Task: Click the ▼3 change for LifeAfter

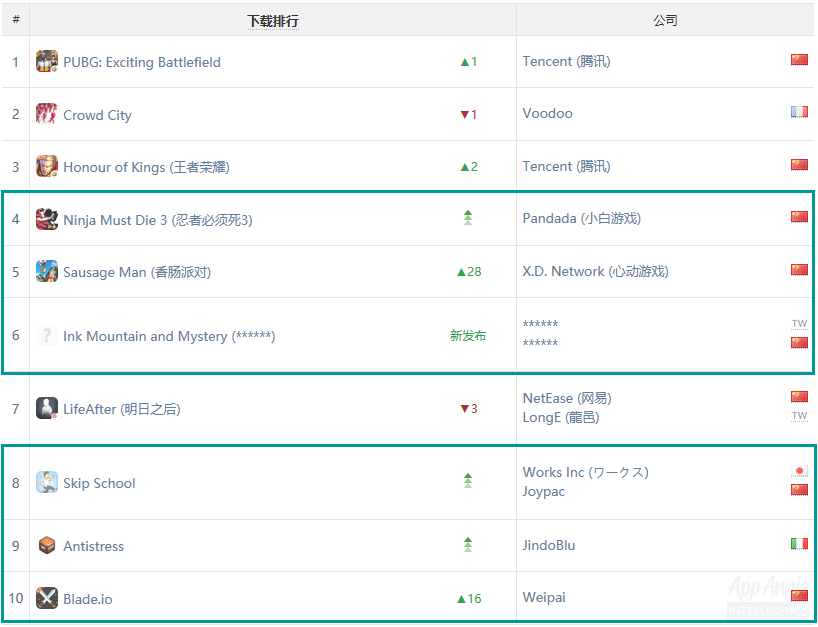Action: pyautogui.click(x=468, y=408)
